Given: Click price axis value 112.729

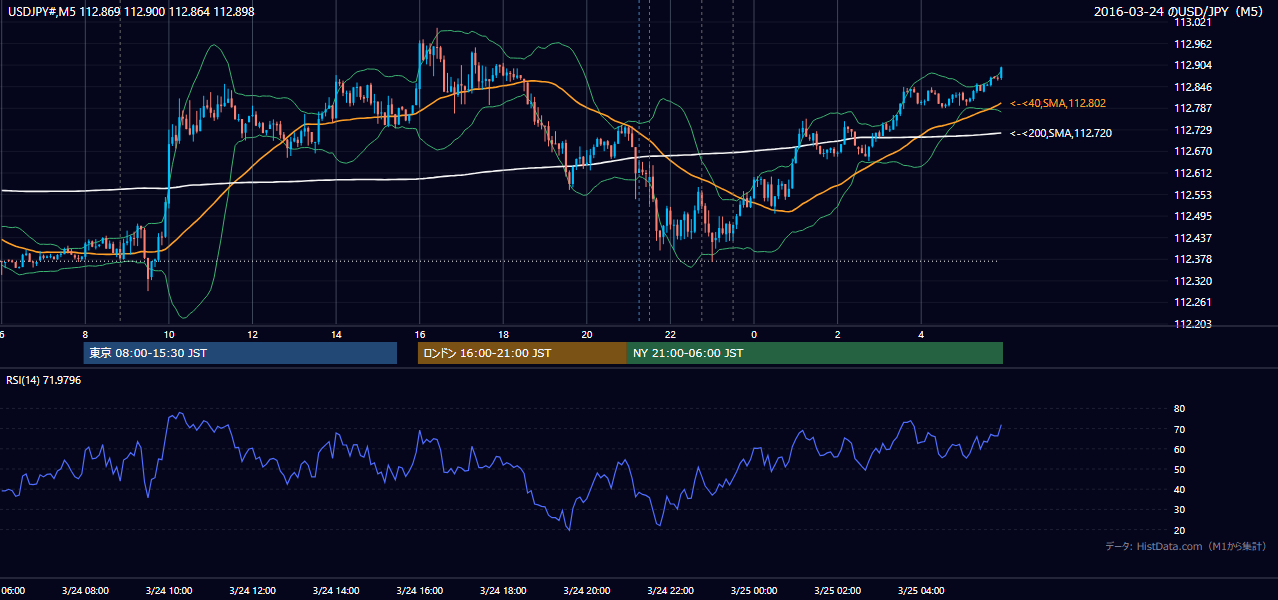Looking at the screenshot, I should tap(1193, 130).
